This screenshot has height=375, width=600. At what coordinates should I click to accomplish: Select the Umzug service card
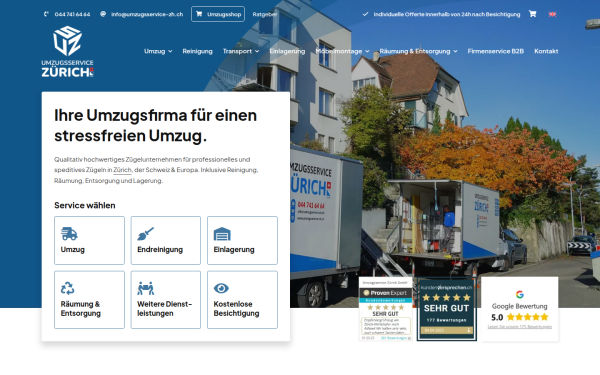[x=89, y=240]
